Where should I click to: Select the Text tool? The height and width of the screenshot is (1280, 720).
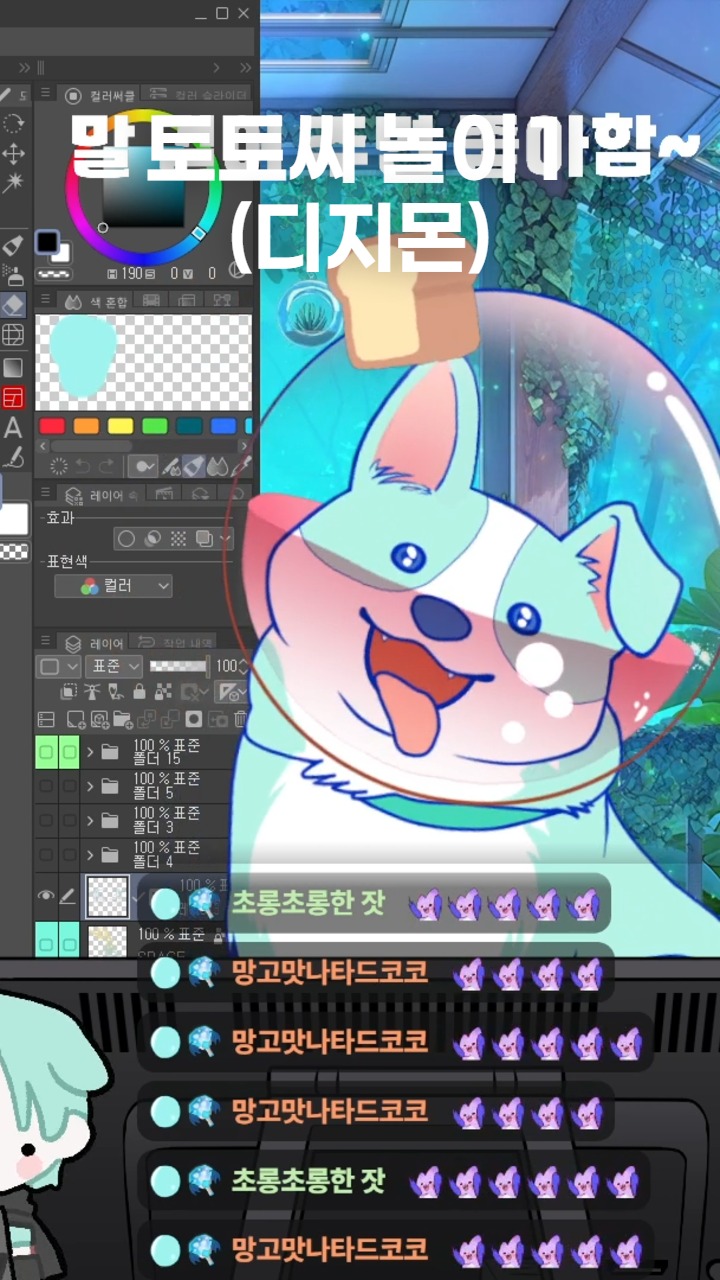coord(13,428)
